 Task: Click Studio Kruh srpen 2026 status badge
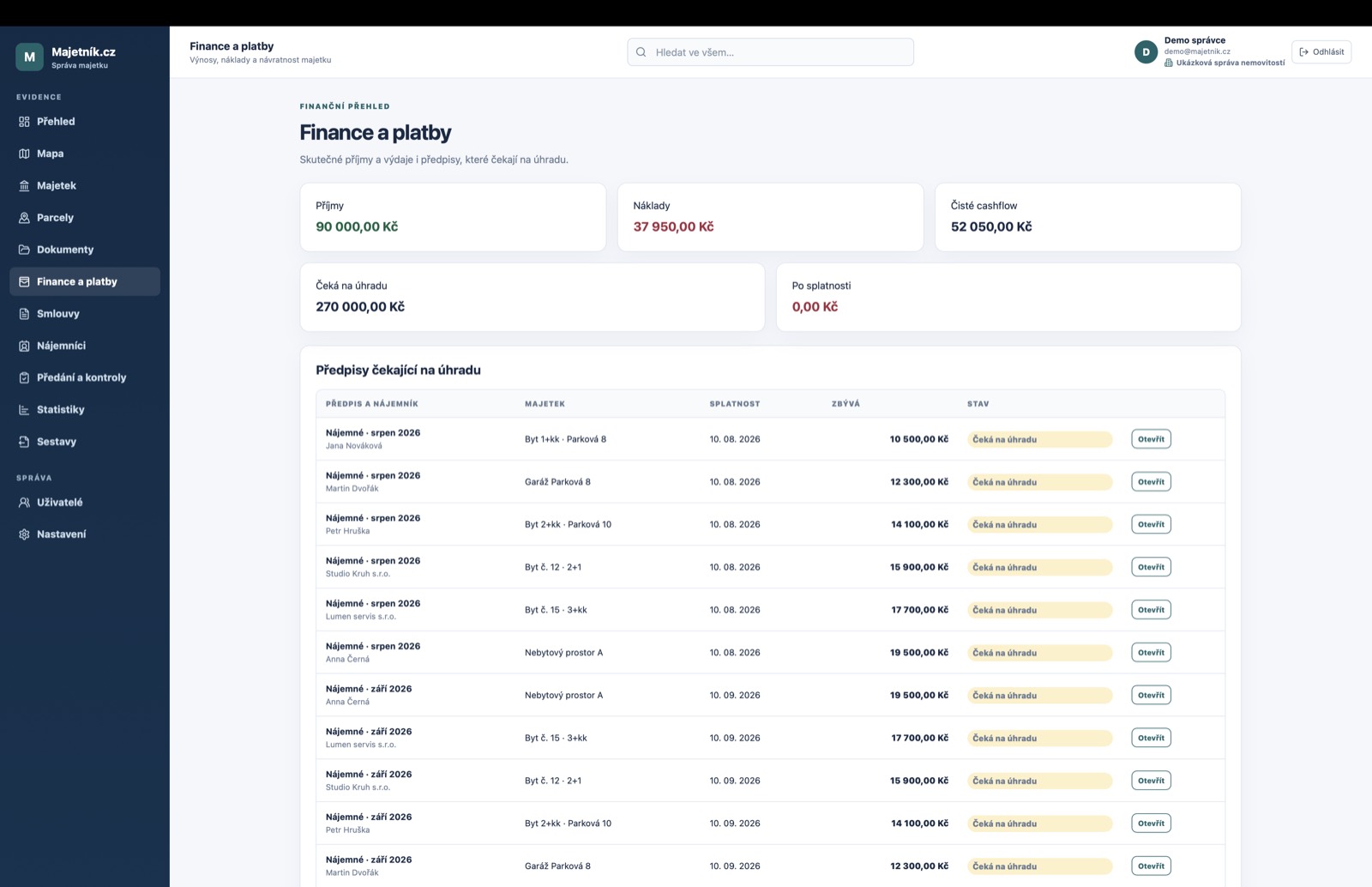[1039, 567]
